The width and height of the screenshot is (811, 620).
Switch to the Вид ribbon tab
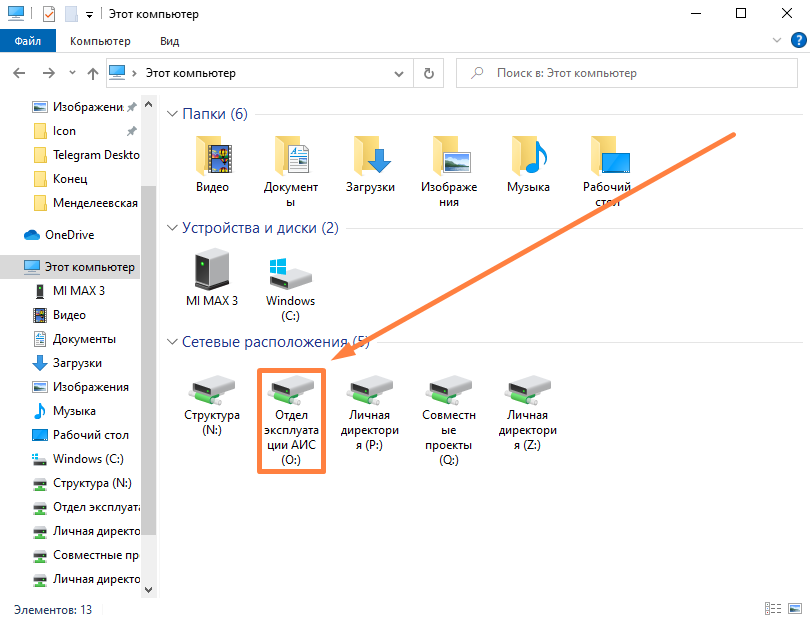coord(170,41)
